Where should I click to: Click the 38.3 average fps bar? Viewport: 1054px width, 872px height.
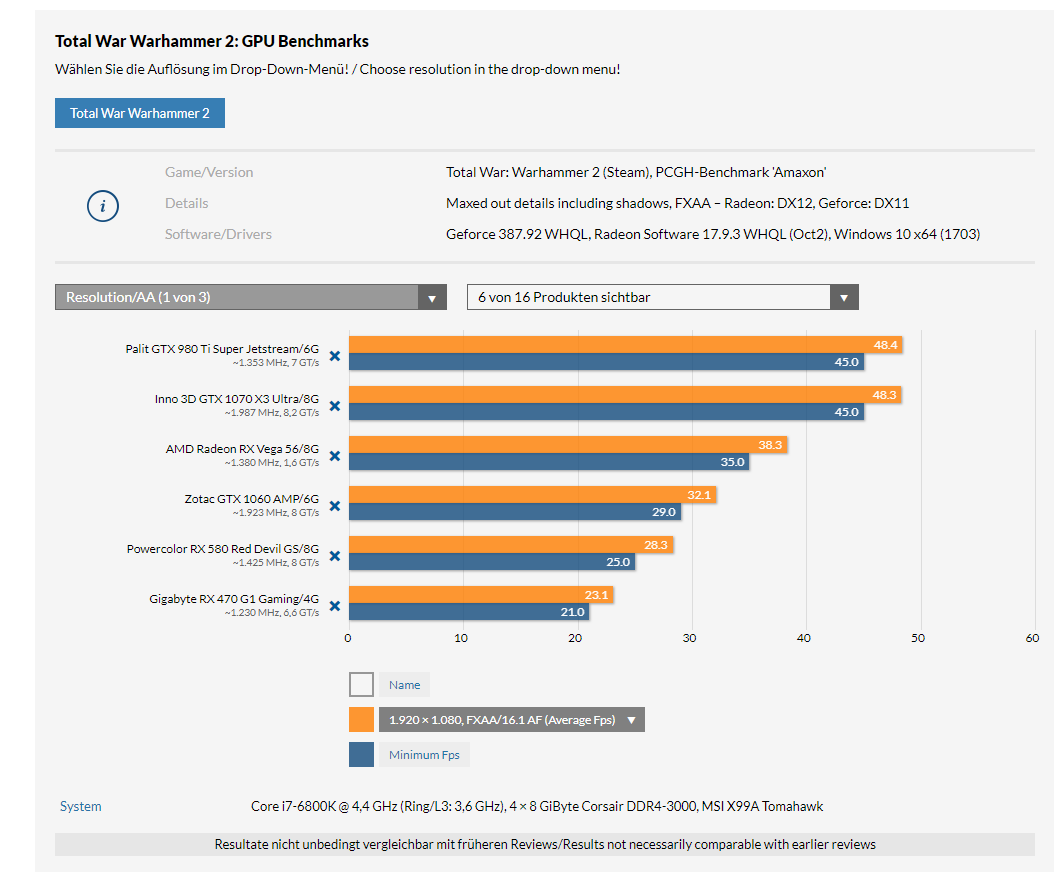568,444
